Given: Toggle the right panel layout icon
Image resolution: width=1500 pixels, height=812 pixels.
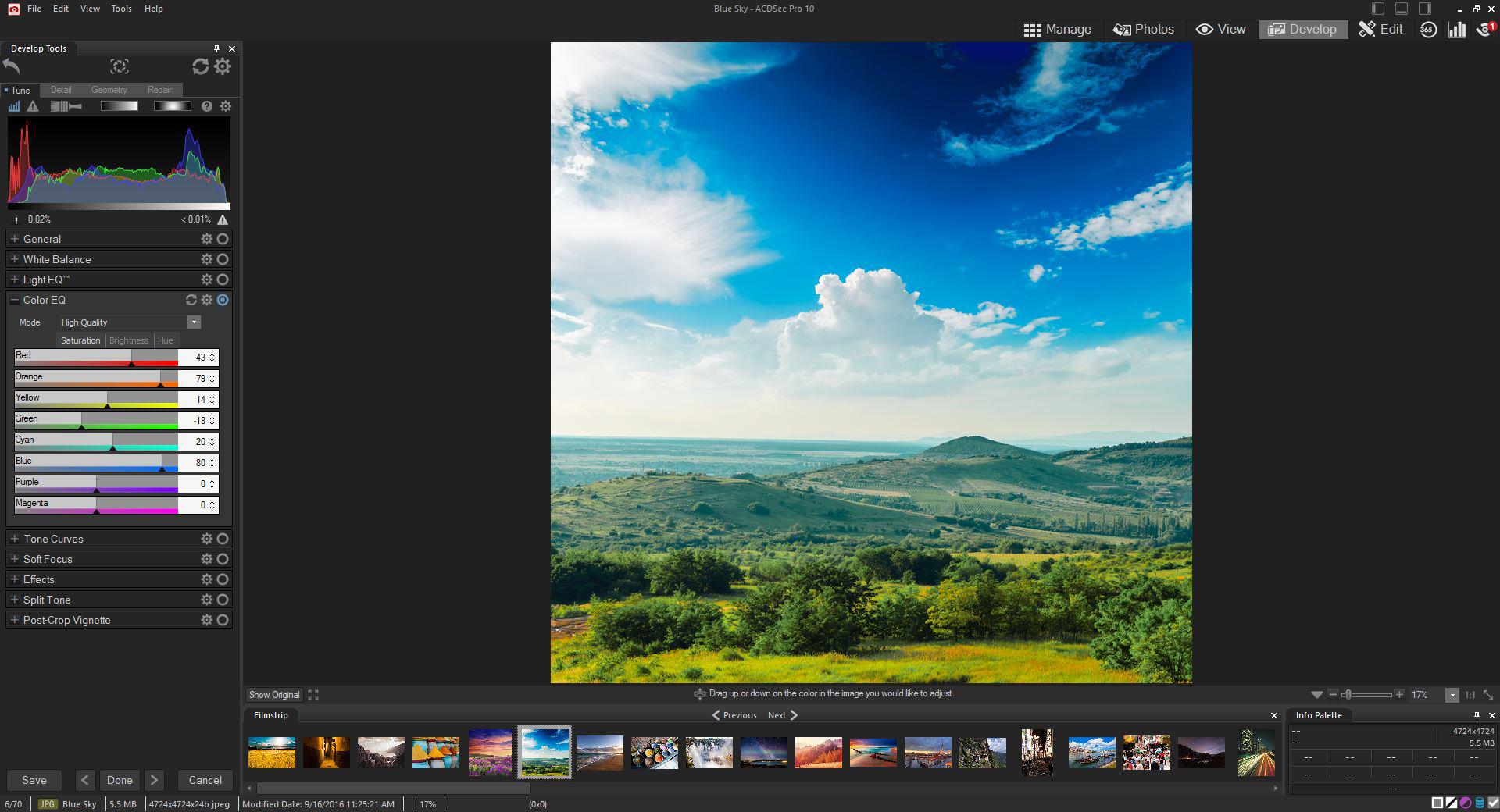Looking at the screenshot, I should pyautogui.click(x=1425, y=9).
